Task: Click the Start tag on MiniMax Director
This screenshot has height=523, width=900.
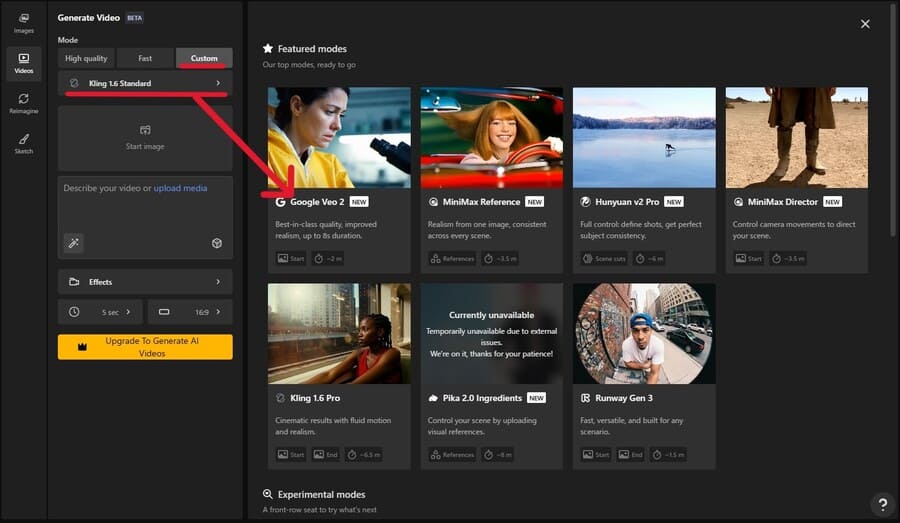Action: [749, 258]
